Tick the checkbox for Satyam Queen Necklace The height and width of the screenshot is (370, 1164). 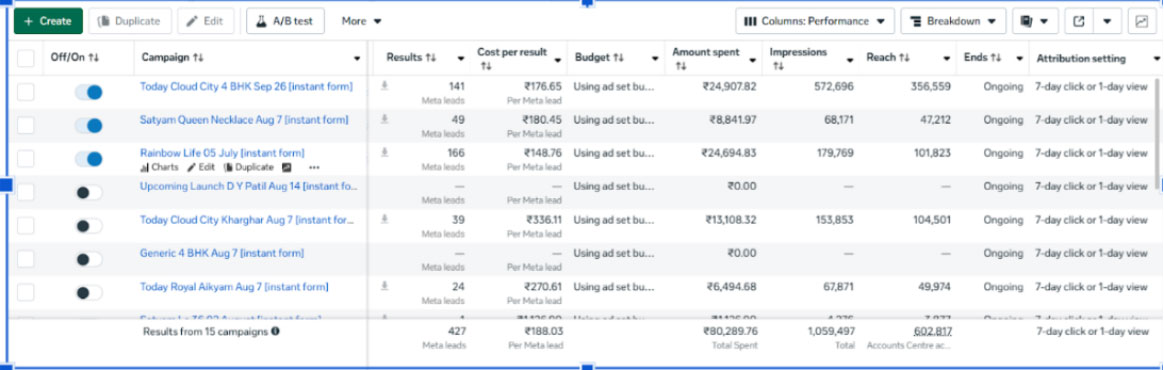tap(25, 126)
